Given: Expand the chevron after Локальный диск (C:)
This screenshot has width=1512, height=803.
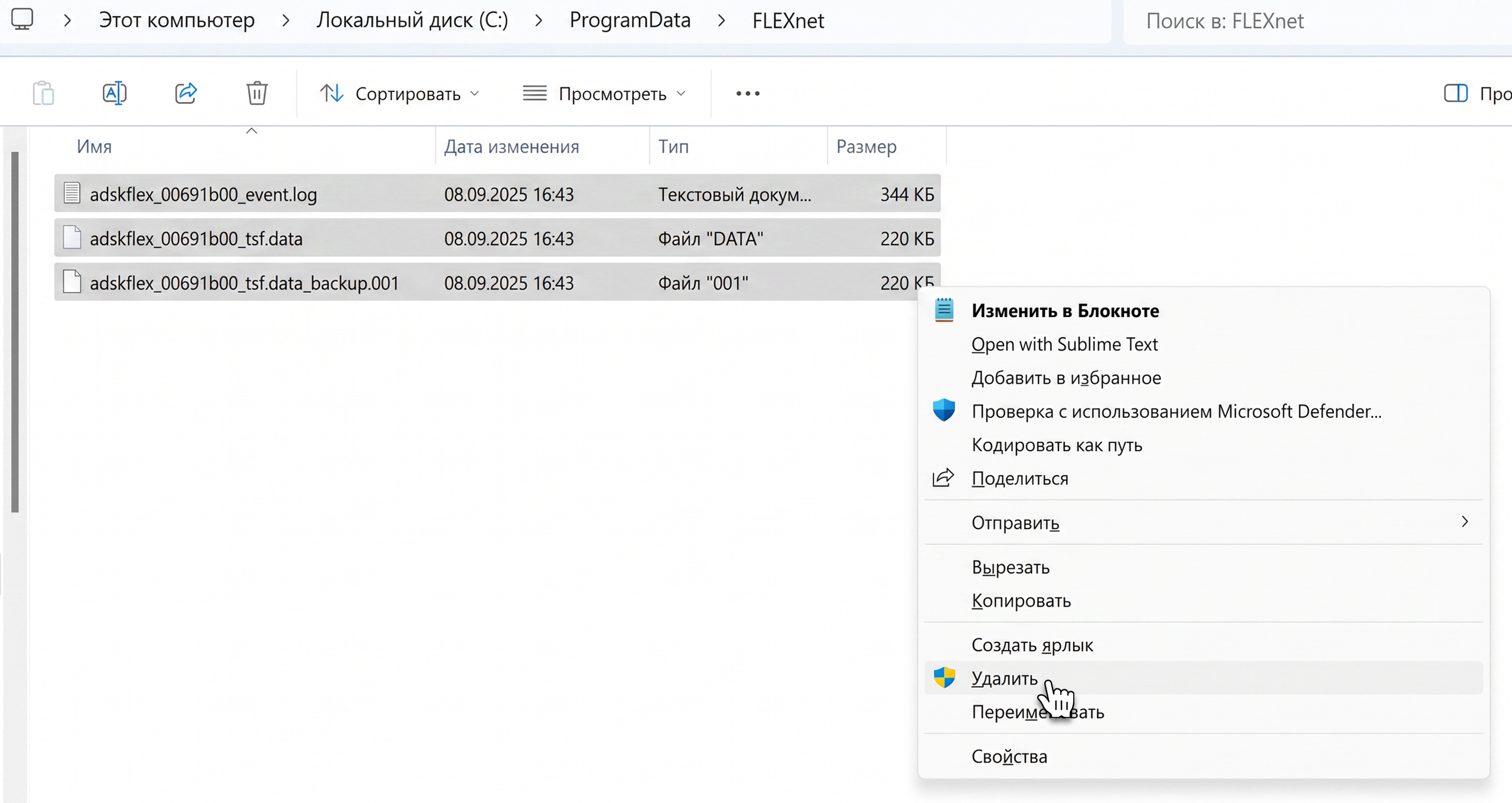Looking at the screenshot, I should point(539,21).
